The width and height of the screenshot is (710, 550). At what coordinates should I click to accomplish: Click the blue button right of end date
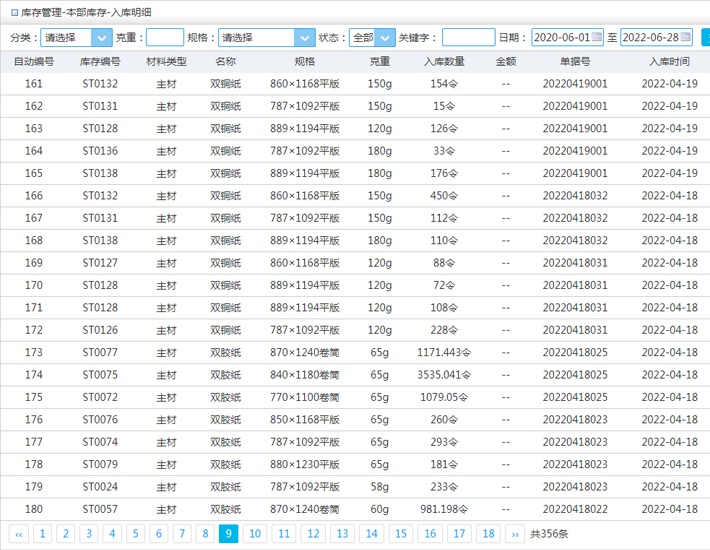[705, 37]
